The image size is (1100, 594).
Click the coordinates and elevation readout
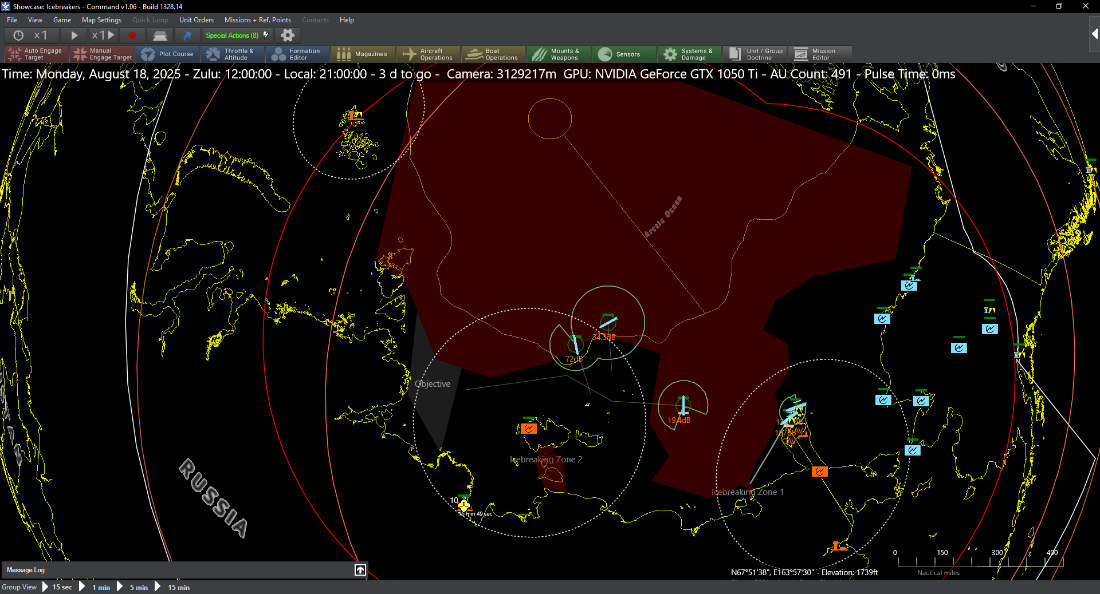click(x=804, y=572)
